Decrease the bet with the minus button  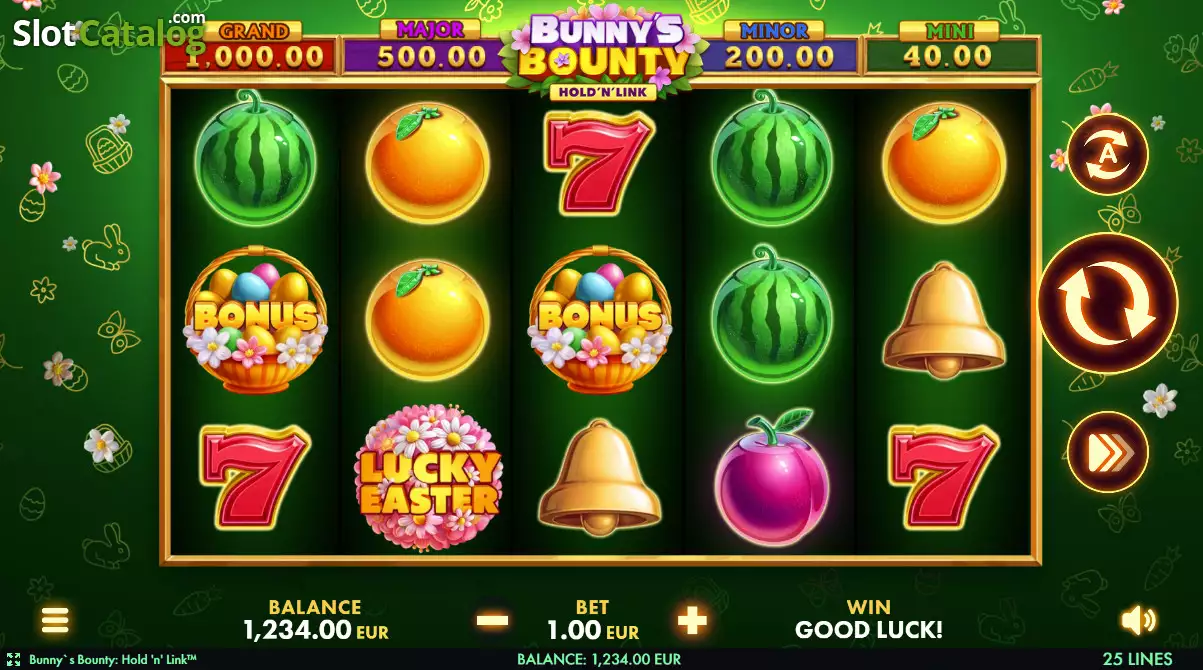click(492, 621)
